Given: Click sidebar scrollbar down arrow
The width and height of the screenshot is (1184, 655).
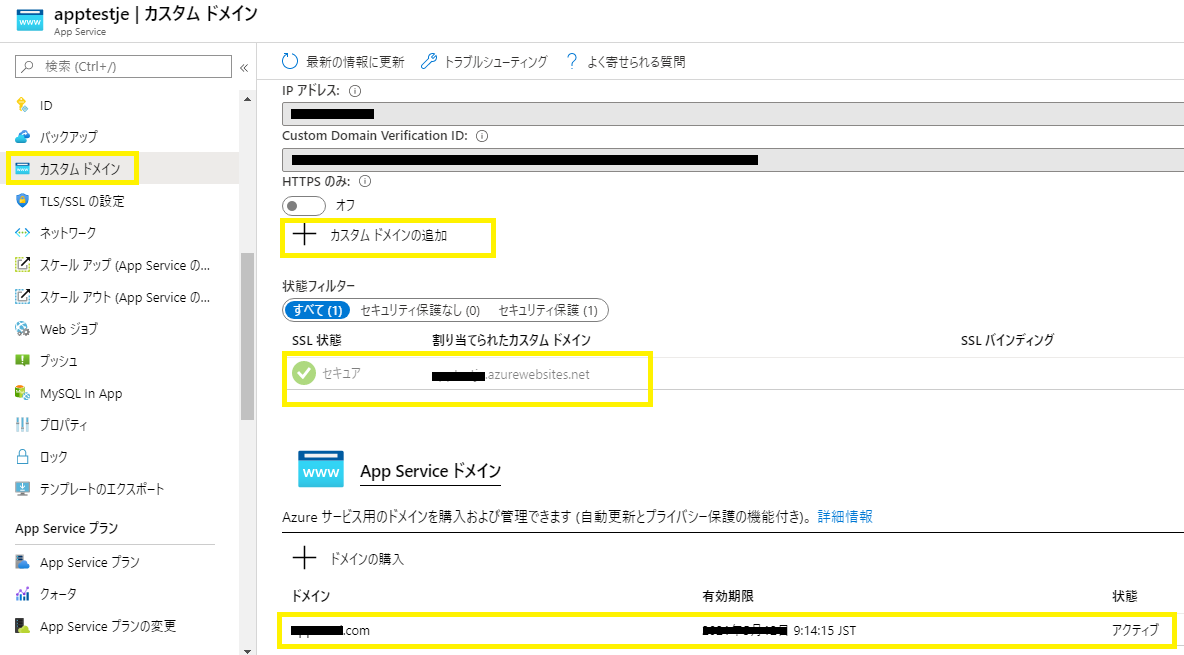Looking at the screenshot, I should tap(247, 649).
